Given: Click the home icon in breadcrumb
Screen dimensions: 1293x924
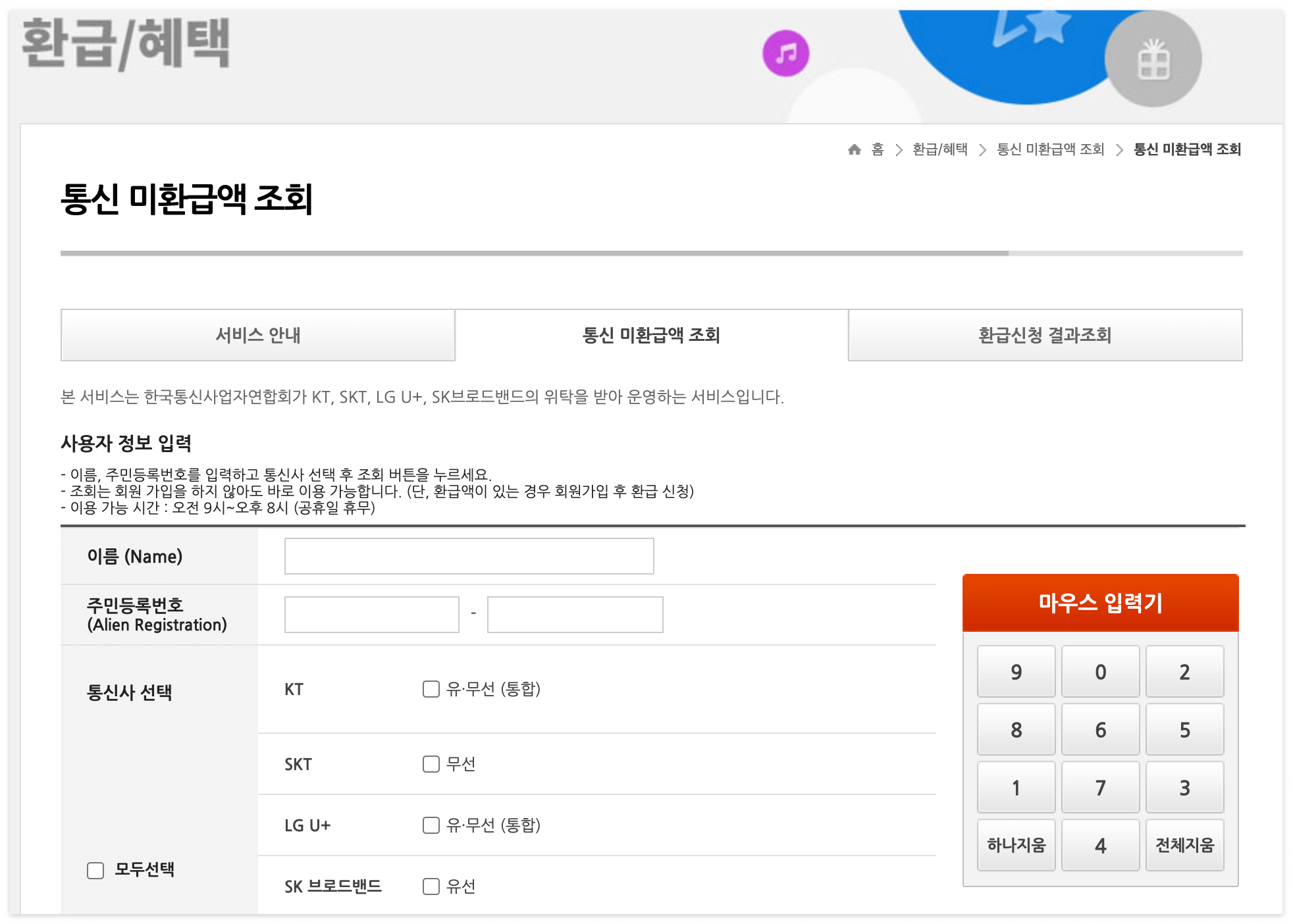Looking at the screenshot, I should tap(855, 149).
